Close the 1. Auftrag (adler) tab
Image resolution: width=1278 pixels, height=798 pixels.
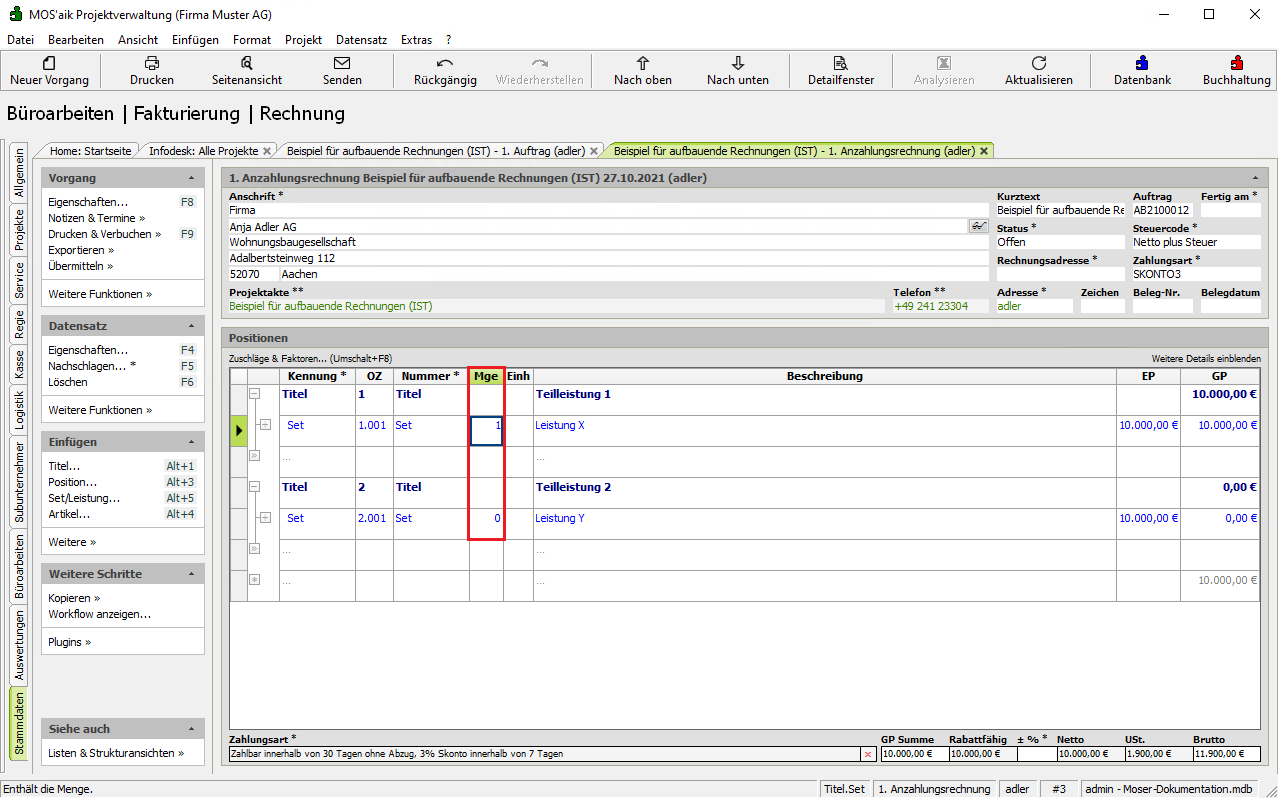tap(594, 151)
